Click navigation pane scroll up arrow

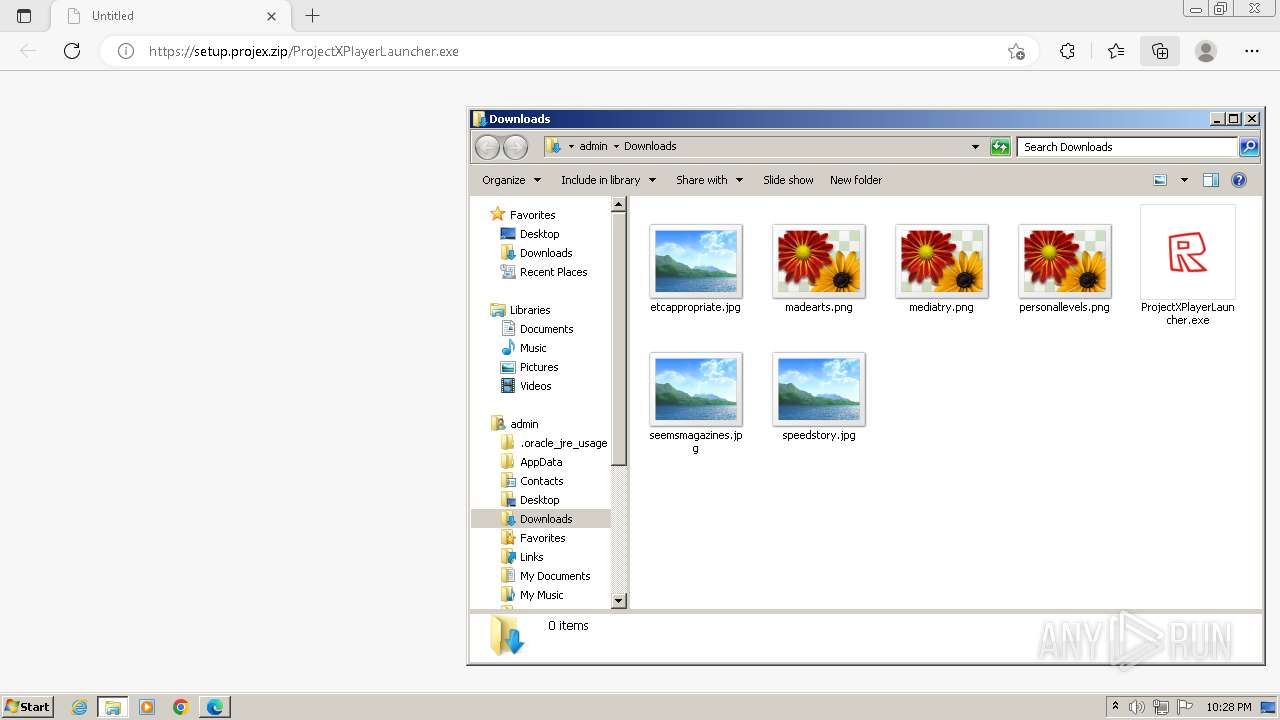click(618, 204)
